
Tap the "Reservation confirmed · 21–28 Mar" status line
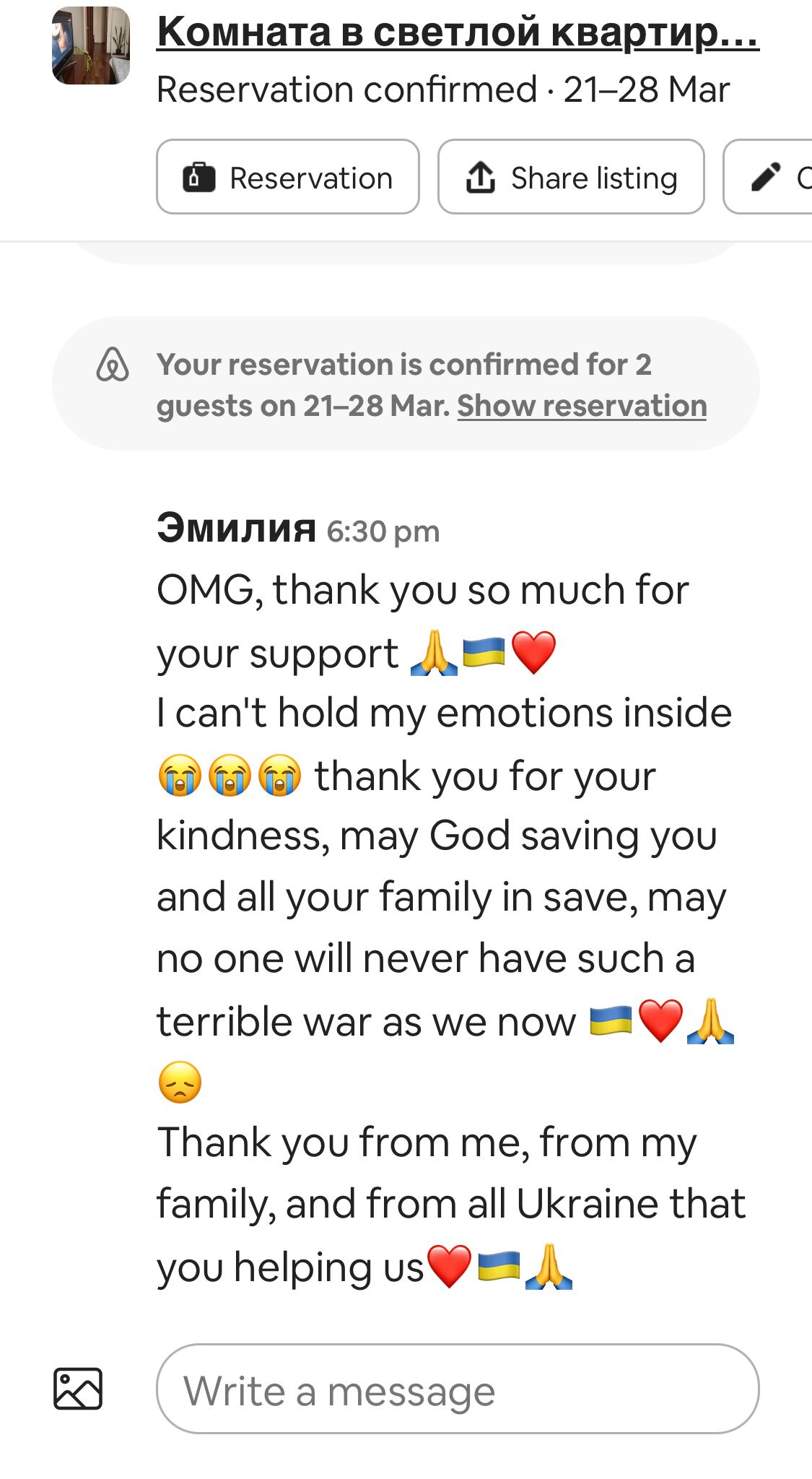point(443,90)
